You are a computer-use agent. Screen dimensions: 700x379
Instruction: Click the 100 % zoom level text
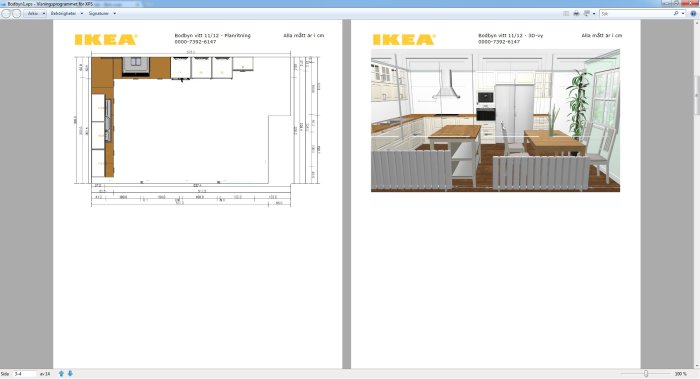point(680,374)
